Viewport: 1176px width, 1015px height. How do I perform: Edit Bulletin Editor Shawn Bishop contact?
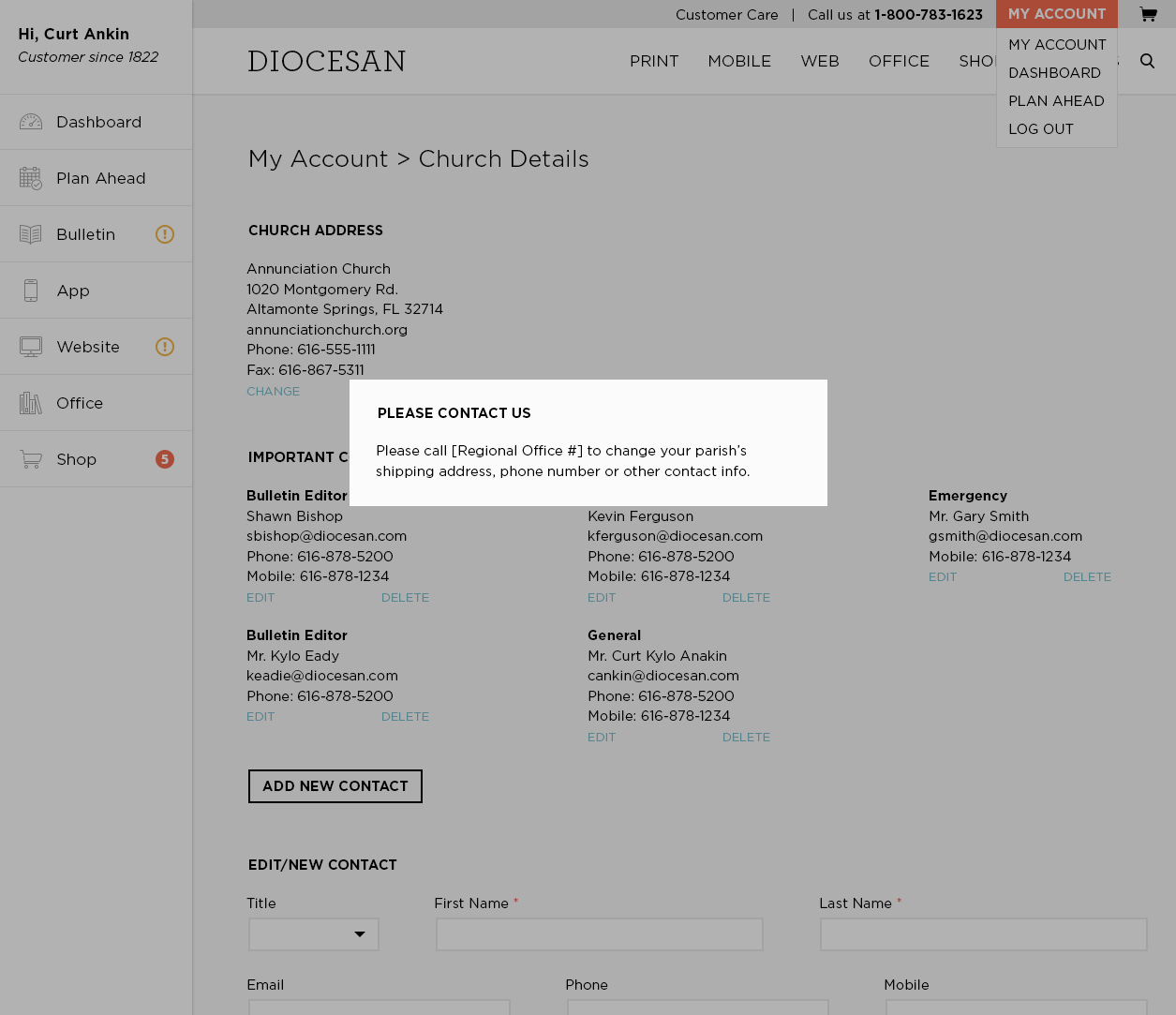261,598
